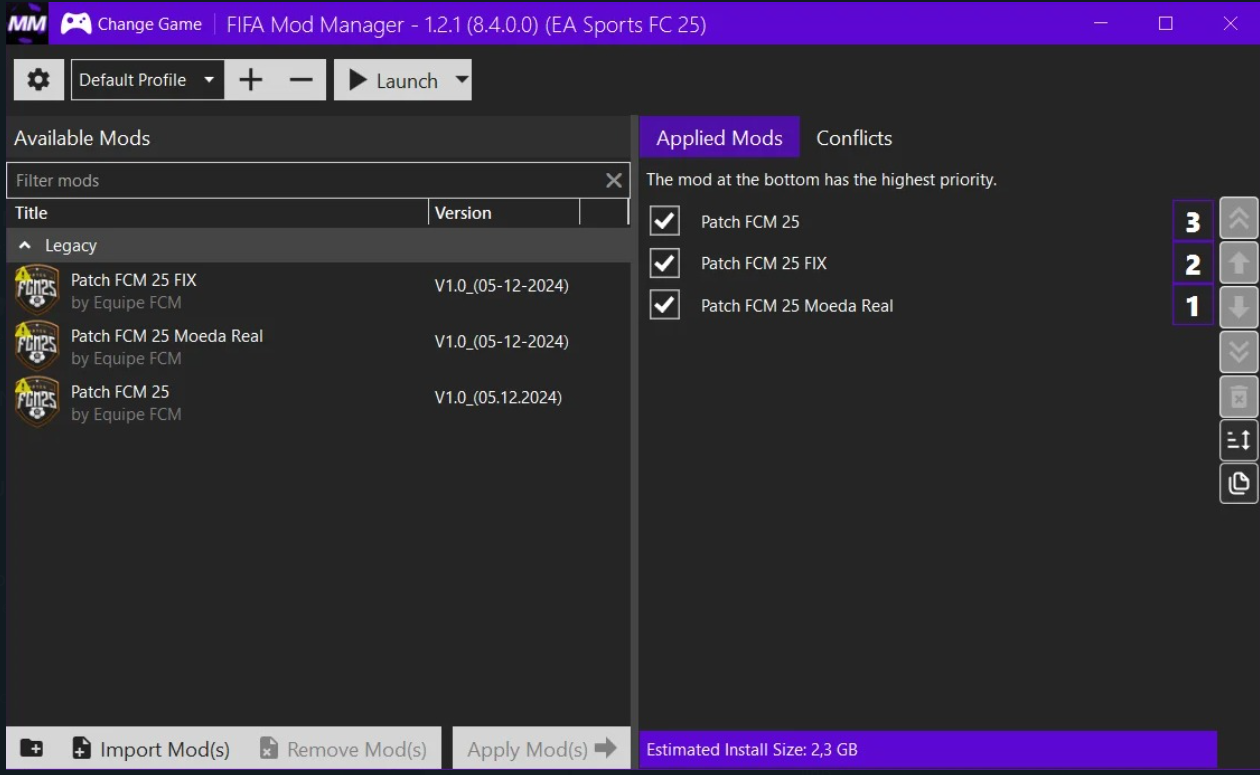Remove profile using the minus icon
The height and width of the screenshot is (775, 1260).
coord(301,80)
